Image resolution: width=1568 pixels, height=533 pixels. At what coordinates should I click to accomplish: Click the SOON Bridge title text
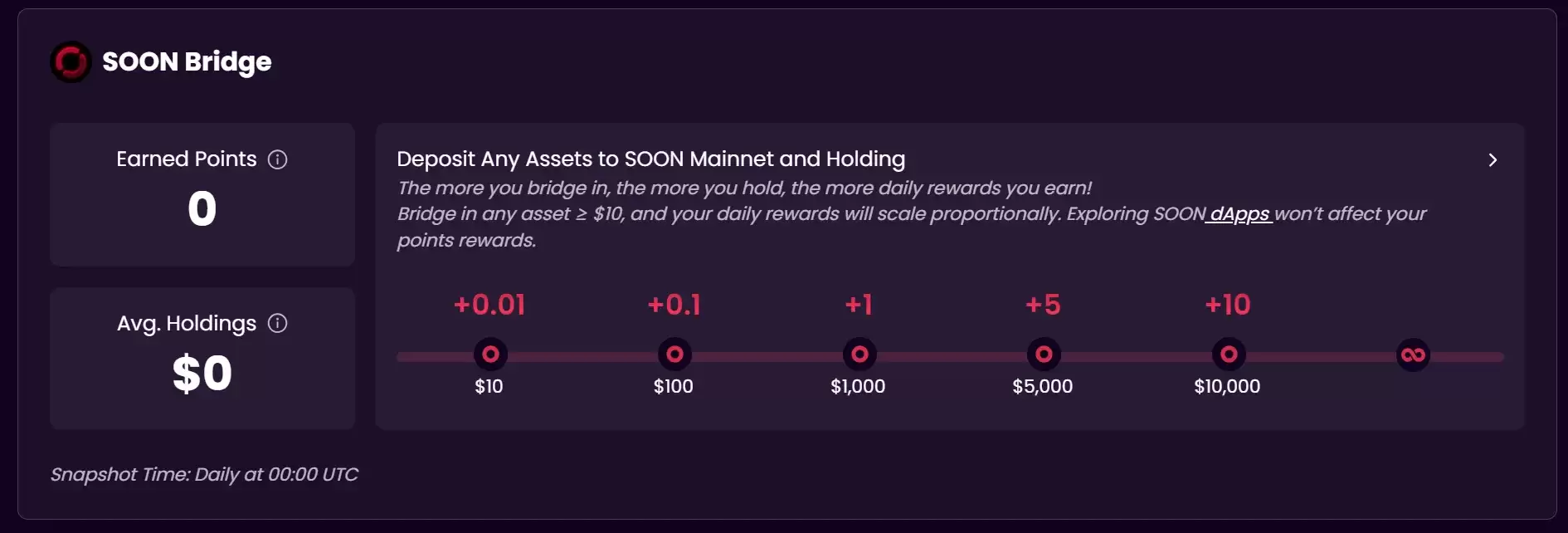187,61
